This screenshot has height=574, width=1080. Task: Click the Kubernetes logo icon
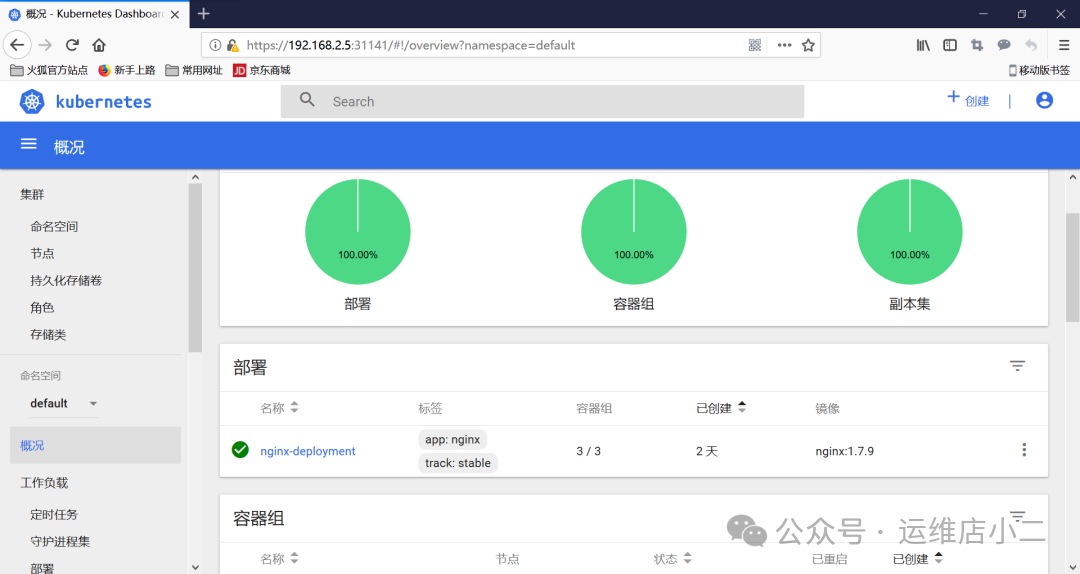pyautogui.click(x=32, y=101)
